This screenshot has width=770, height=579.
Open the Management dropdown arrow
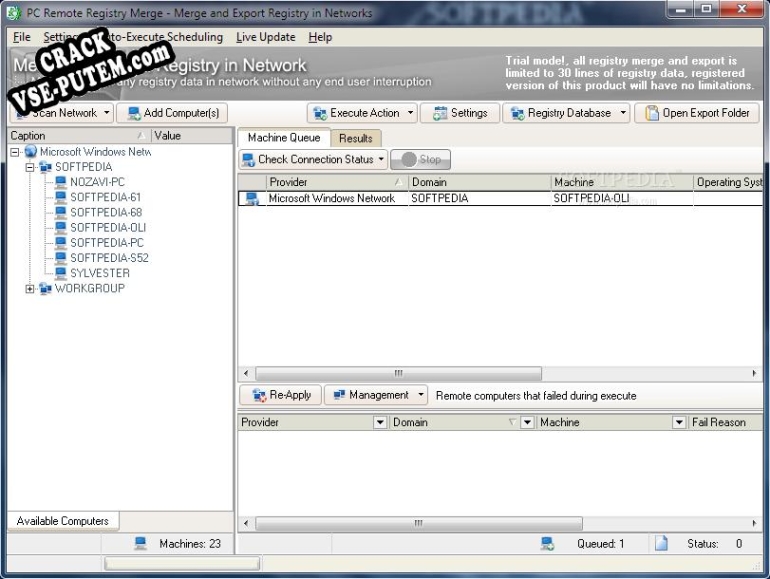coord(421,395)
